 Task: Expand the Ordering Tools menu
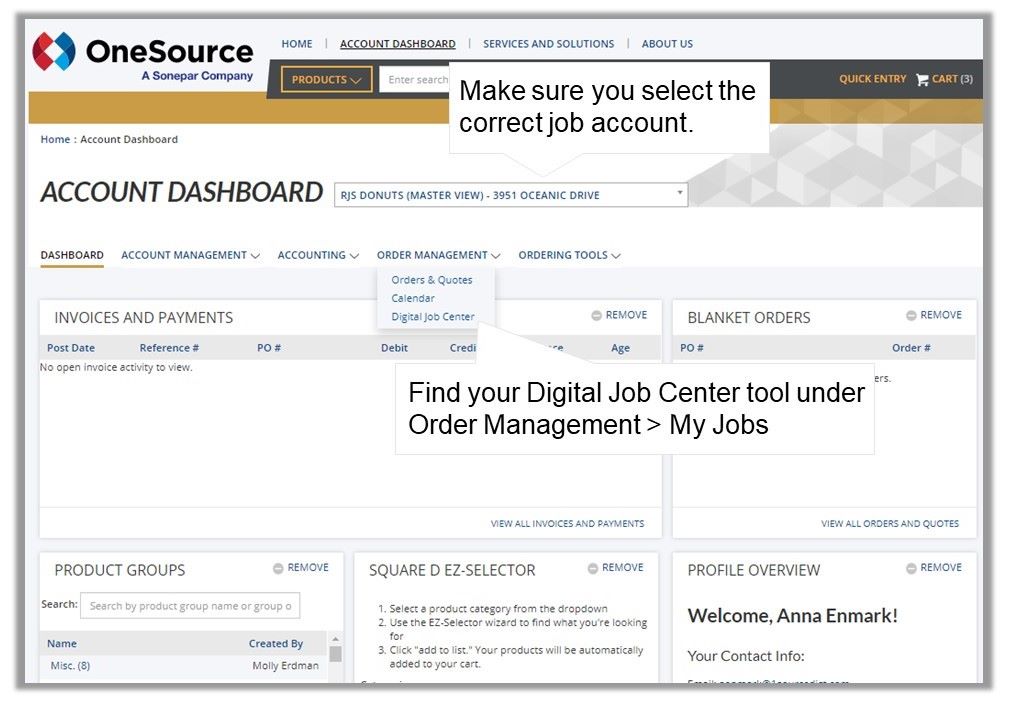point(569,255)
